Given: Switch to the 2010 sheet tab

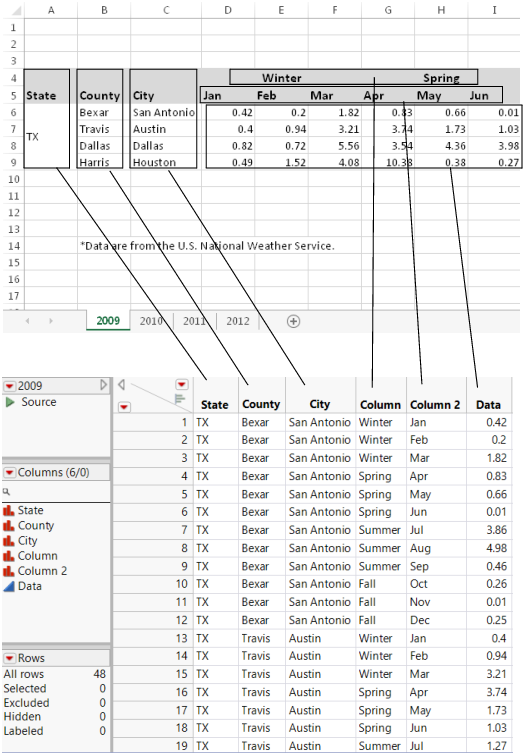Looking at the screenshot, I should (151, 321).
